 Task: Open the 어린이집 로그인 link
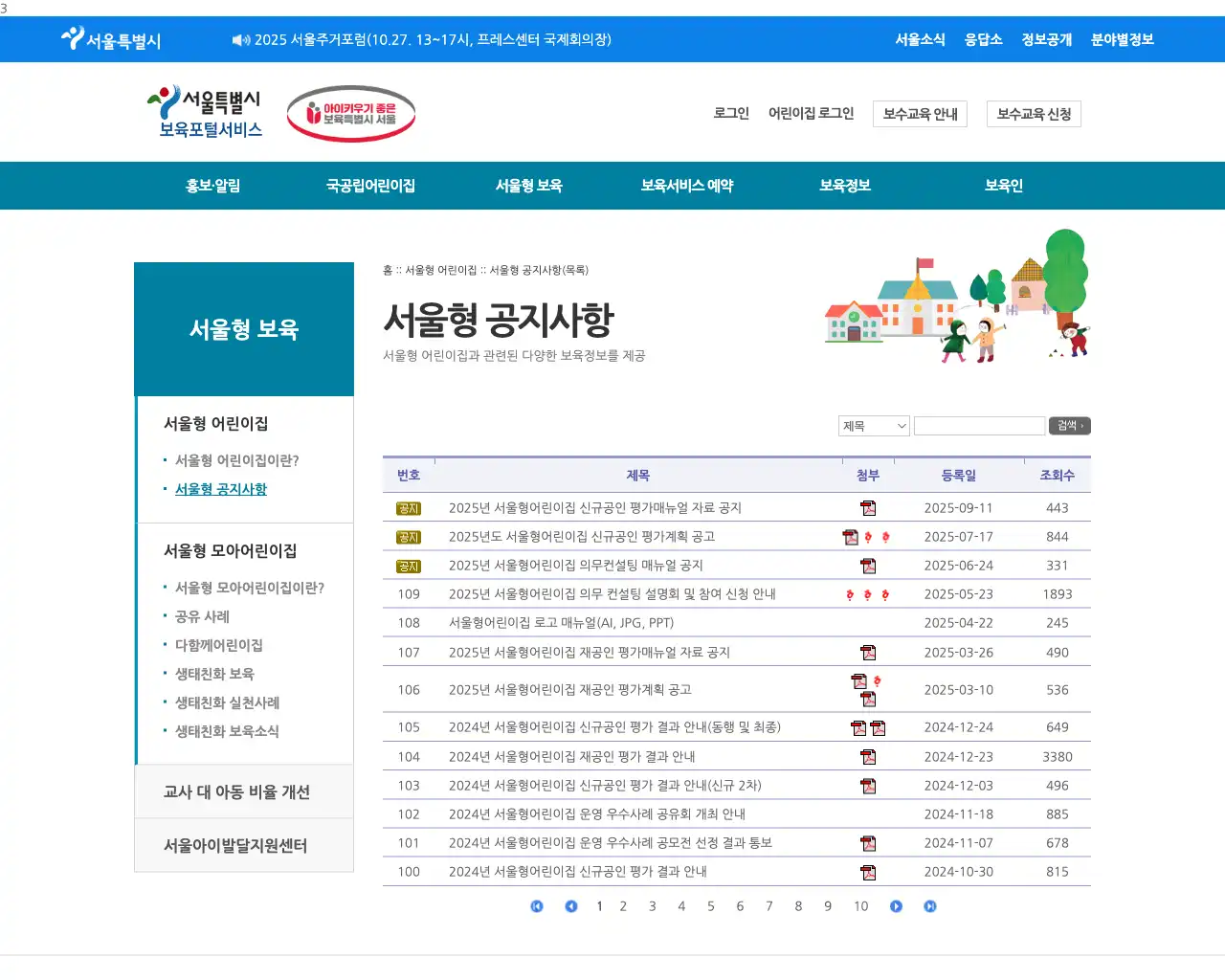812,113
